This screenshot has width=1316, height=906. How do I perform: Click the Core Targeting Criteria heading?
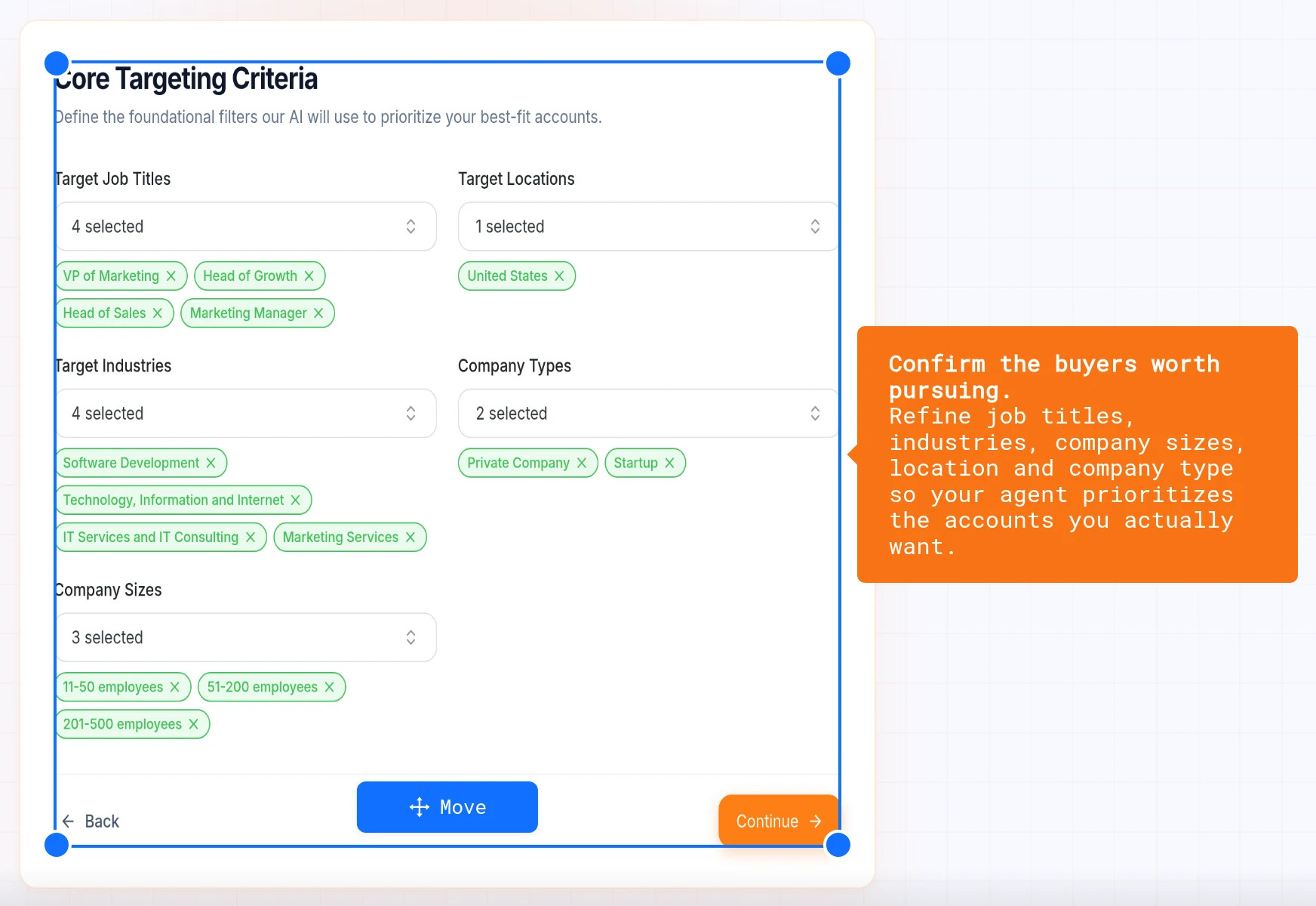coord(186,79)
